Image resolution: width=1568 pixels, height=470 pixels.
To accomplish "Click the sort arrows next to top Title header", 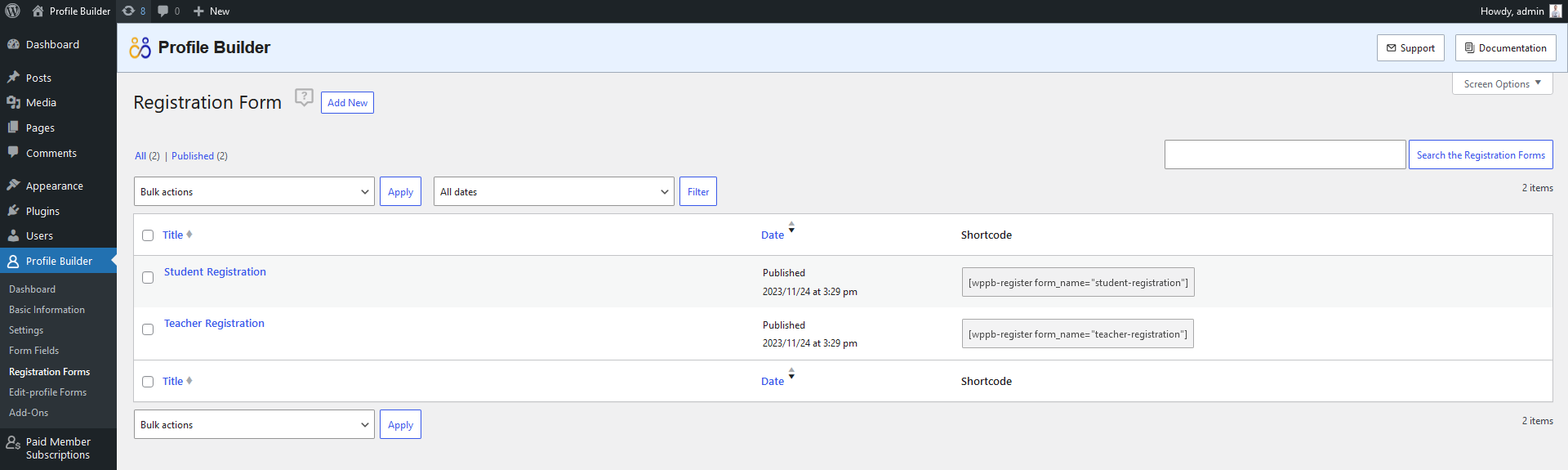I will pyautogui.click(x=189, y=235).
